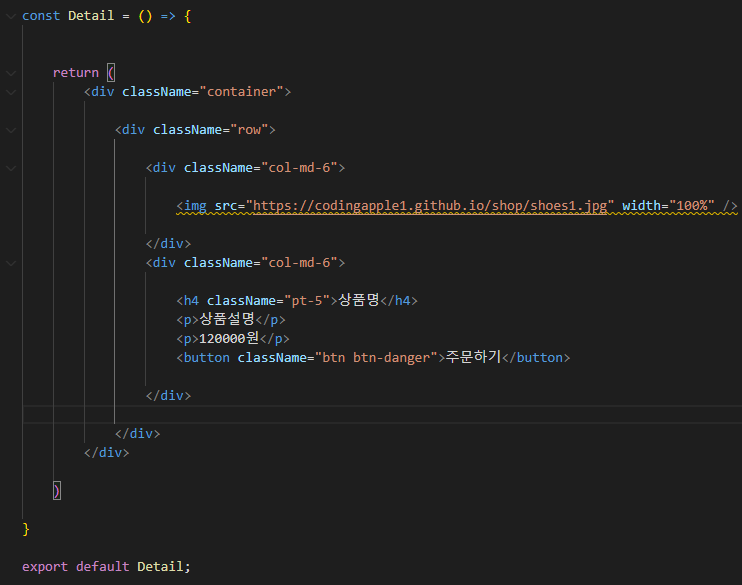Place cursor on 'Detail' function name declaration
742x585 pixels.
coord(91,16)
